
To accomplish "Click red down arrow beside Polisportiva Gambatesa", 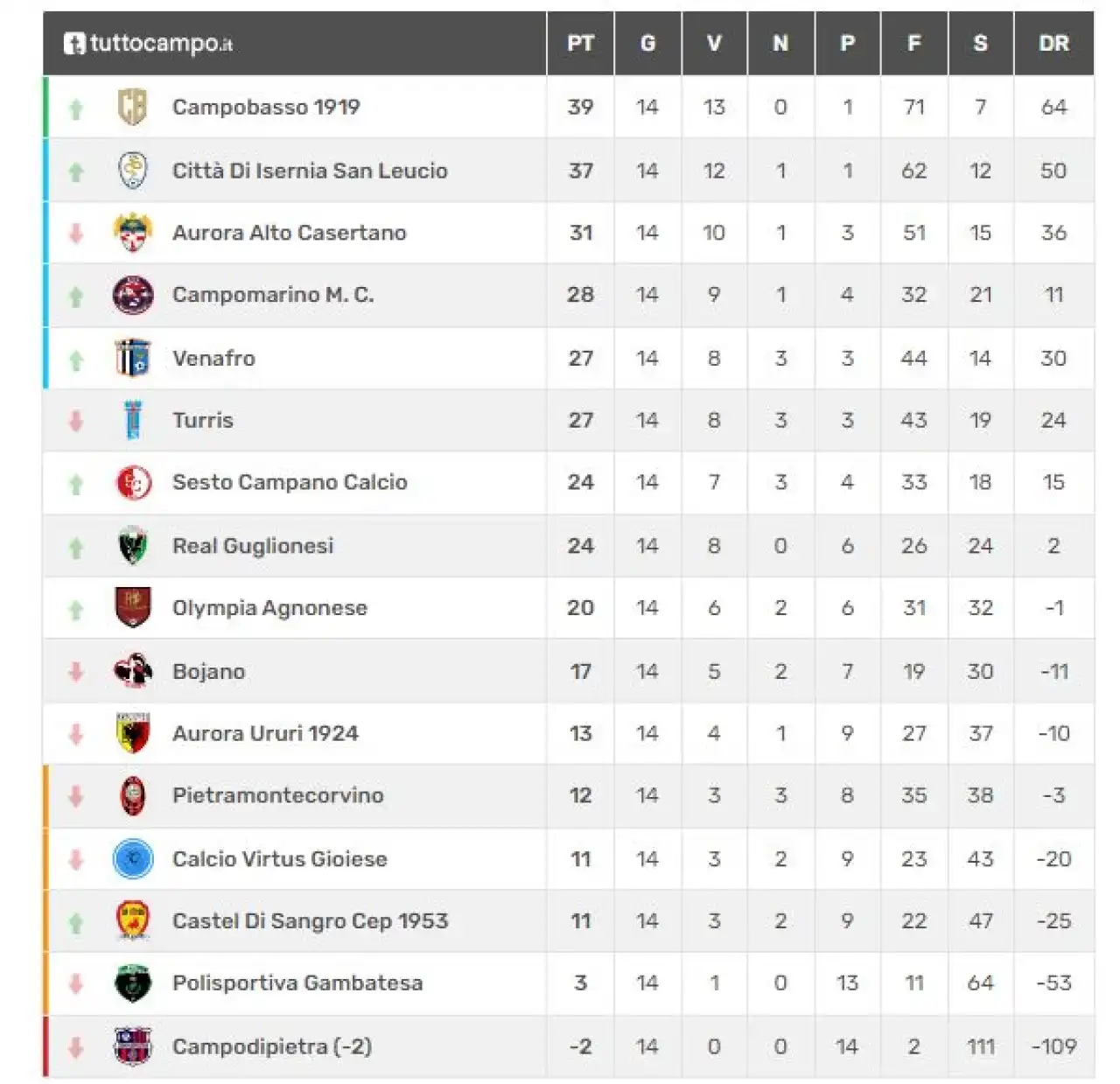I will [x=76, y=983].
